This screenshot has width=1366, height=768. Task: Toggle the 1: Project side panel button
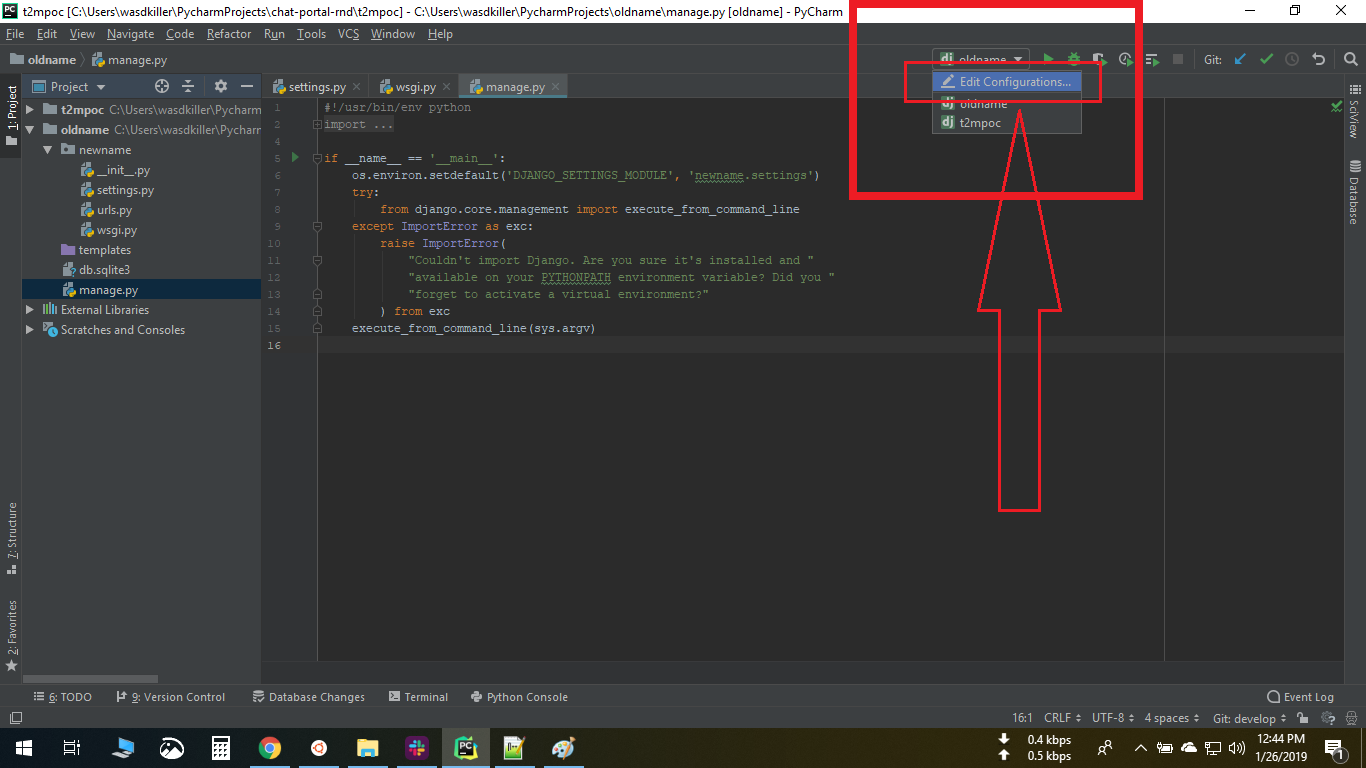click(x=11, y=115)
